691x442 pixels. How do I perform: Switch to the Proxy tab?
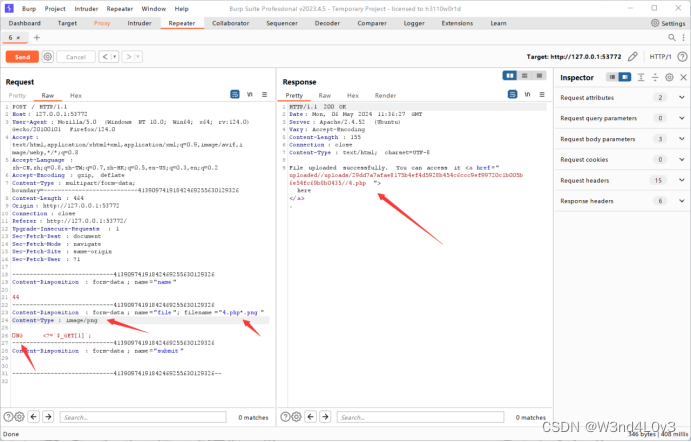tap(102, 23)
